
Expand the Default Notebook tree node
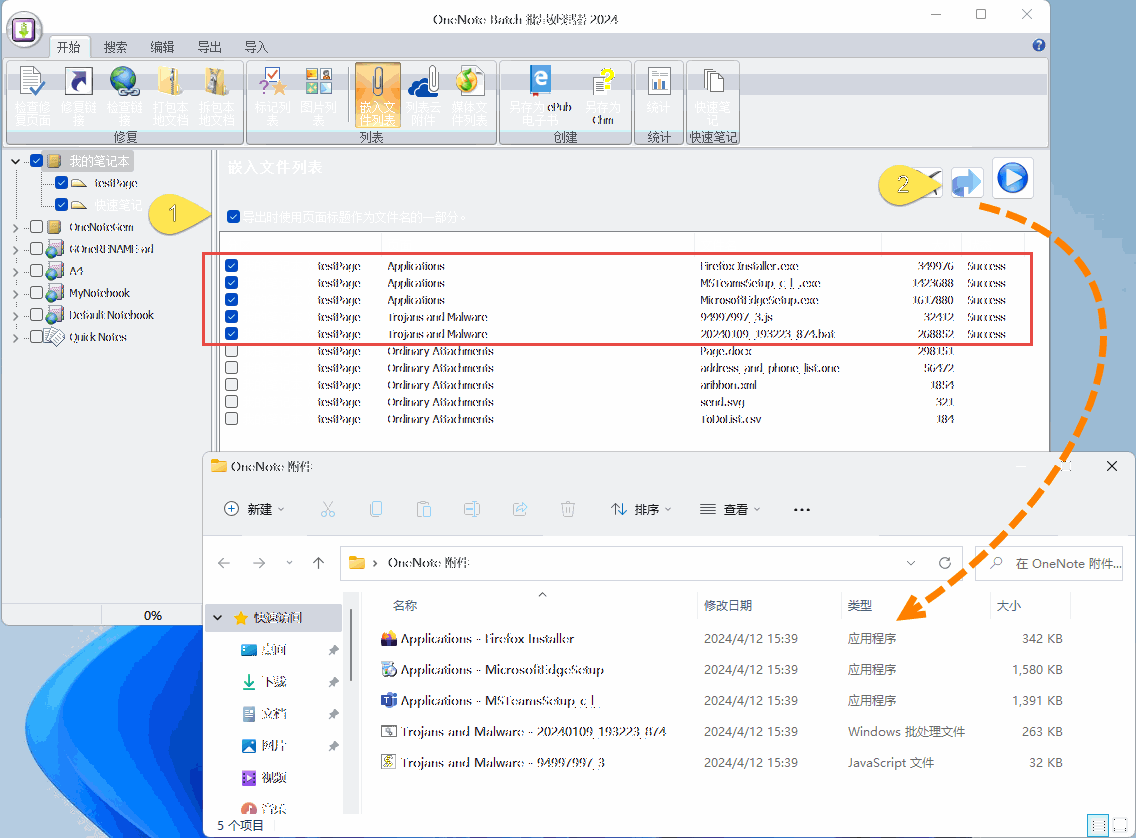pyautogui.click(x=15, y=315)
